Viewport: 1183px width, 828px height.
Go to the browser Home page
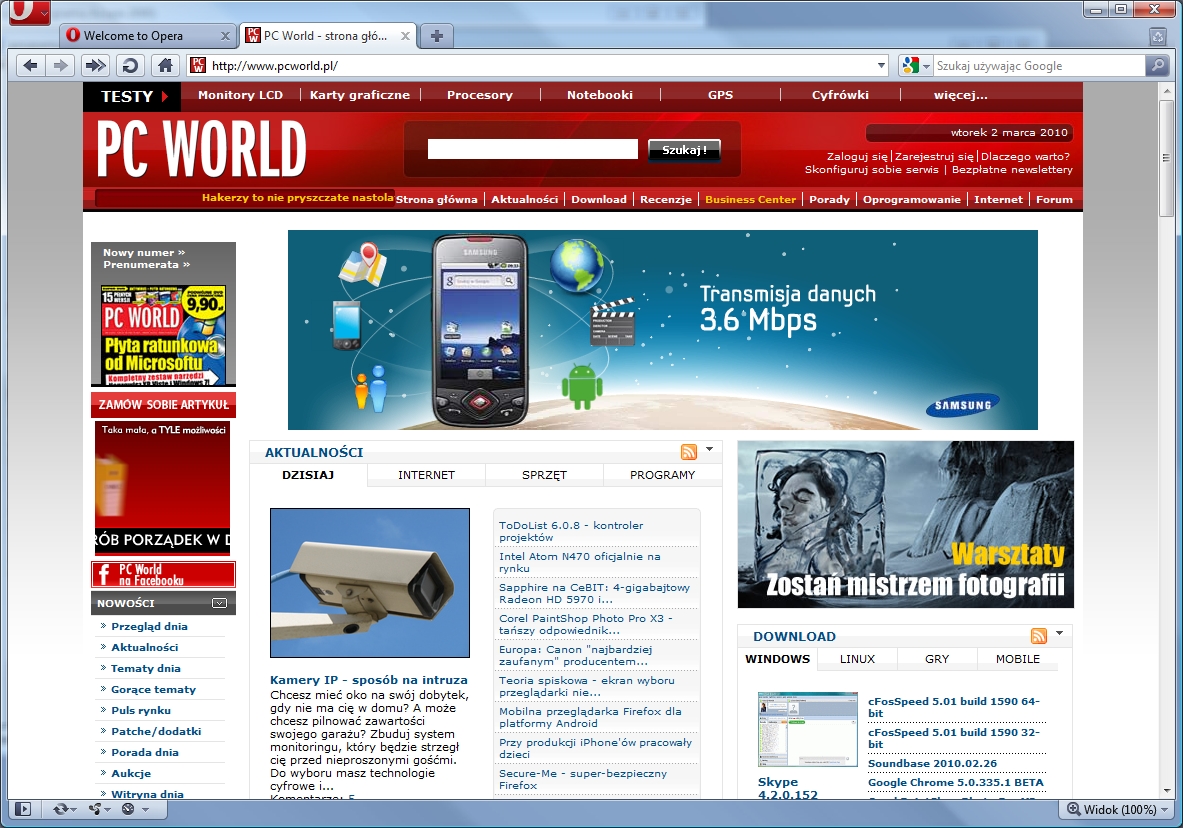(x=165, y=66)
